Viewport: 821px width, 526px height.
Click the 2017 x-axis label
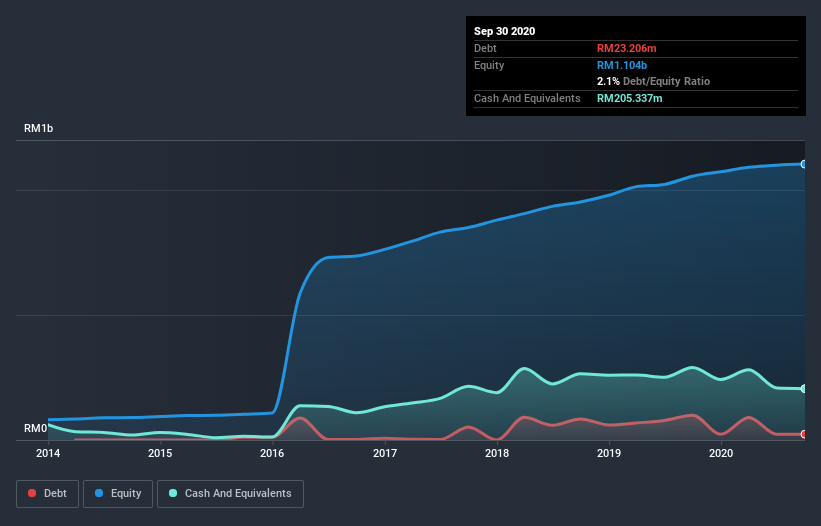(x=385, y=453)
